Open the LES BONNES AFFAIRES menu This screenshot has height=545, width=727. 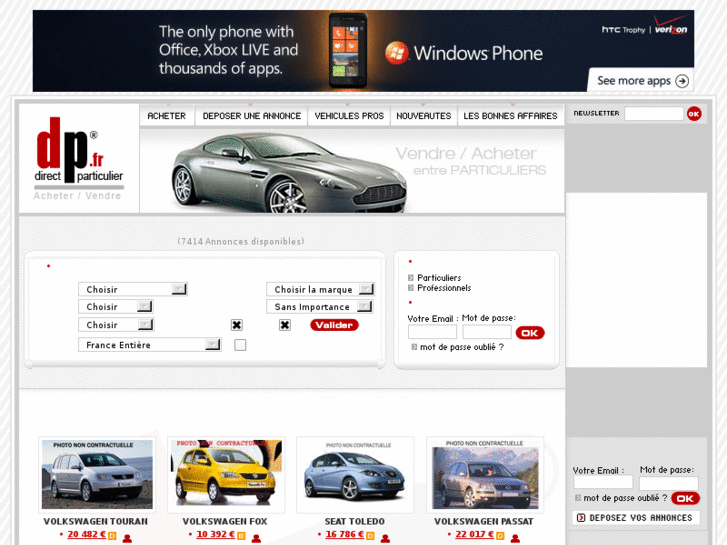[510, 116]
